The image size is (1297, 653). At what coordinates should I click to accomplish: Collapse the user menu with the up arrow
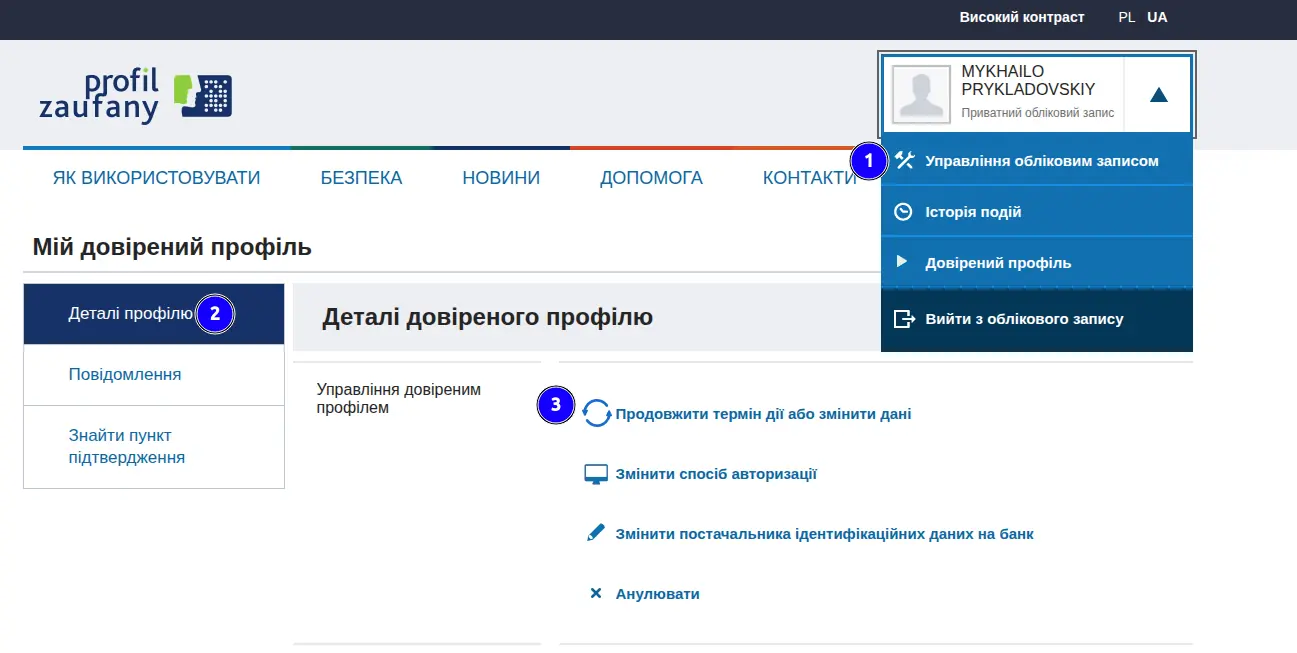1158,95
